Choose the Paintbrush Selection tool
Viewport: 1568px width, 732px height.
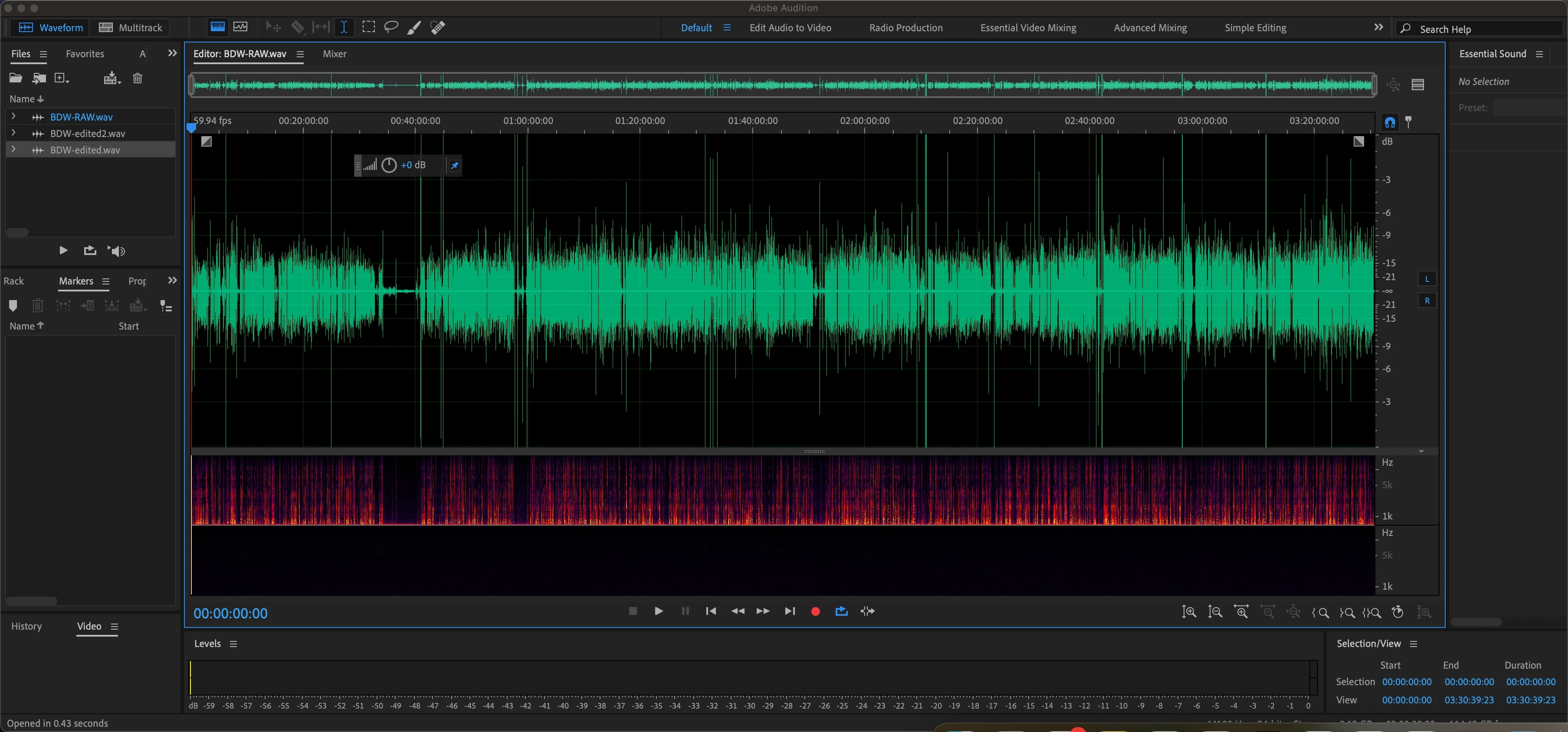(414, 27)
